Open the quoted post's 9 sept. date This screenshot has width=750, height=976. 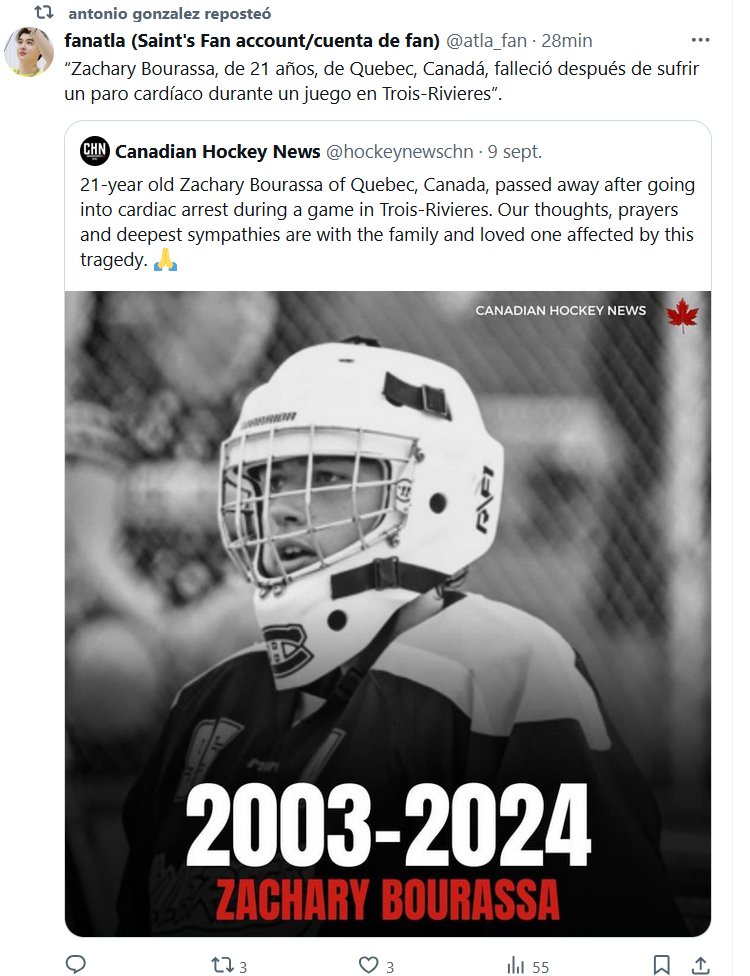[515, 151]
